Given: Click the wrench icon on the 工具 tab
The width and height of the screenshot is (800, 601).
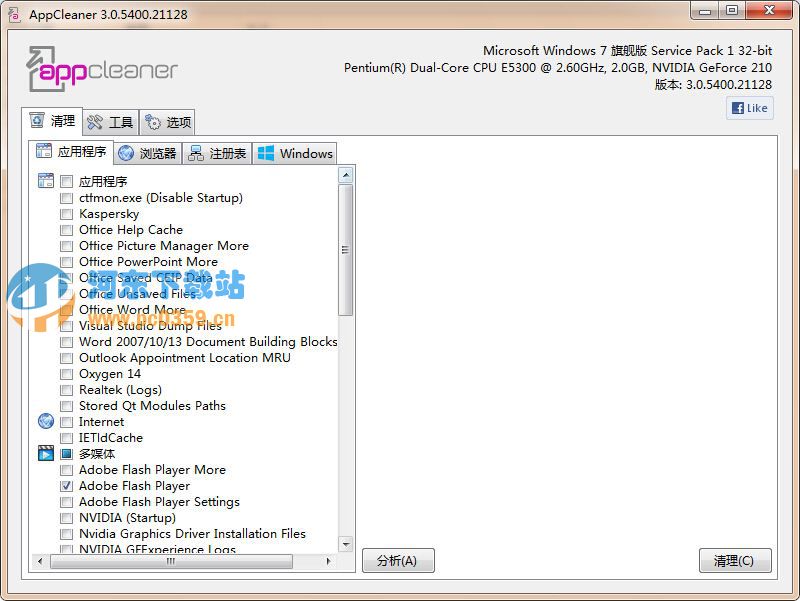Looking at the screenshot, I should (x=93, y=121).
